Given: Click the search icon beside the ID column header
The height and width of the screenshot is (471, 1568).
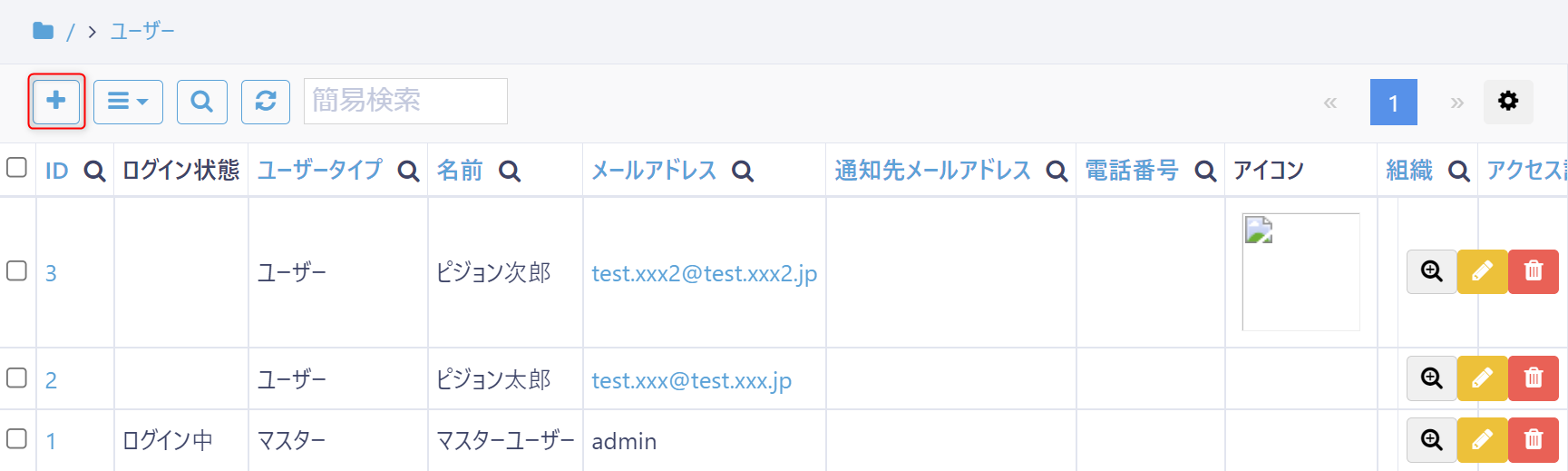Looking at the screenshot, I should coord(94,171).
